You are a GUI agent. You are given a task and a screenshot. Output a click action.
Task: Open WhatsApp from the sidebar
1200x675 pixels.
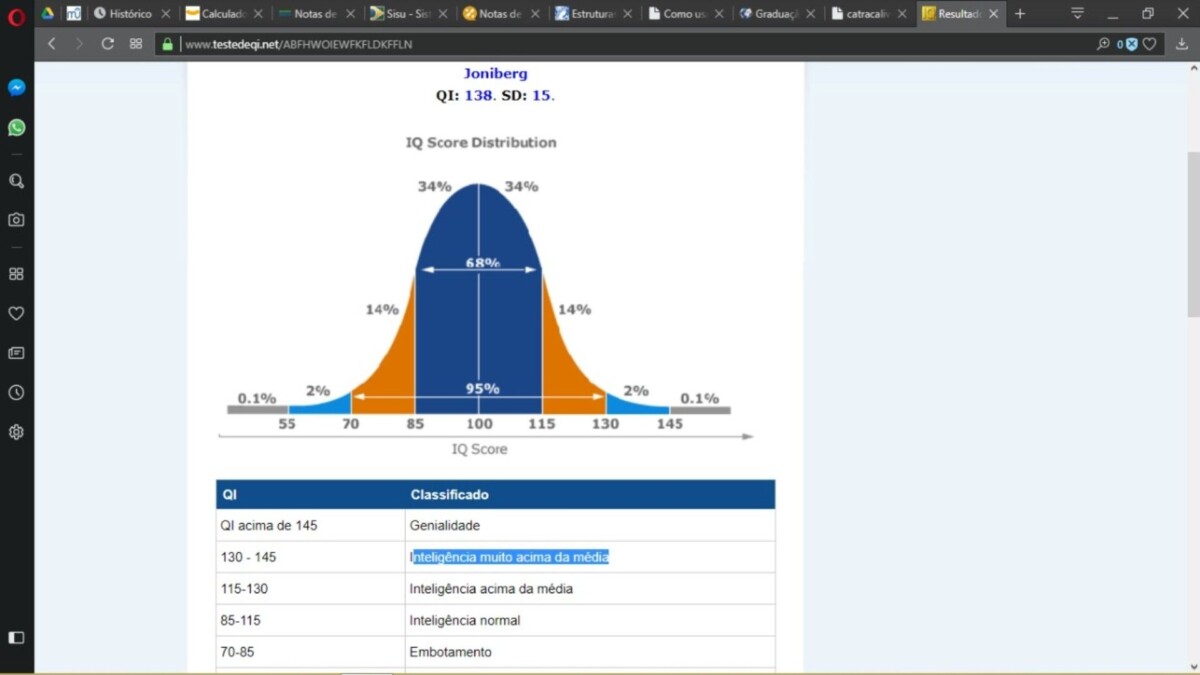point(16,127)
